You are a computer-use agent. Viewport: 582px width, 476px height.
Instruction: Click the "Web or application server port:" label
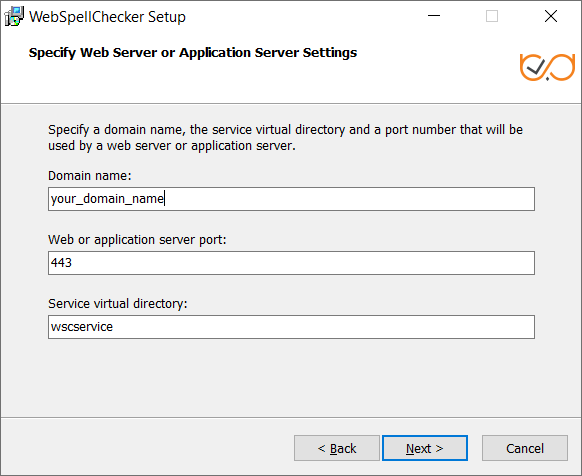click(137, 240)
